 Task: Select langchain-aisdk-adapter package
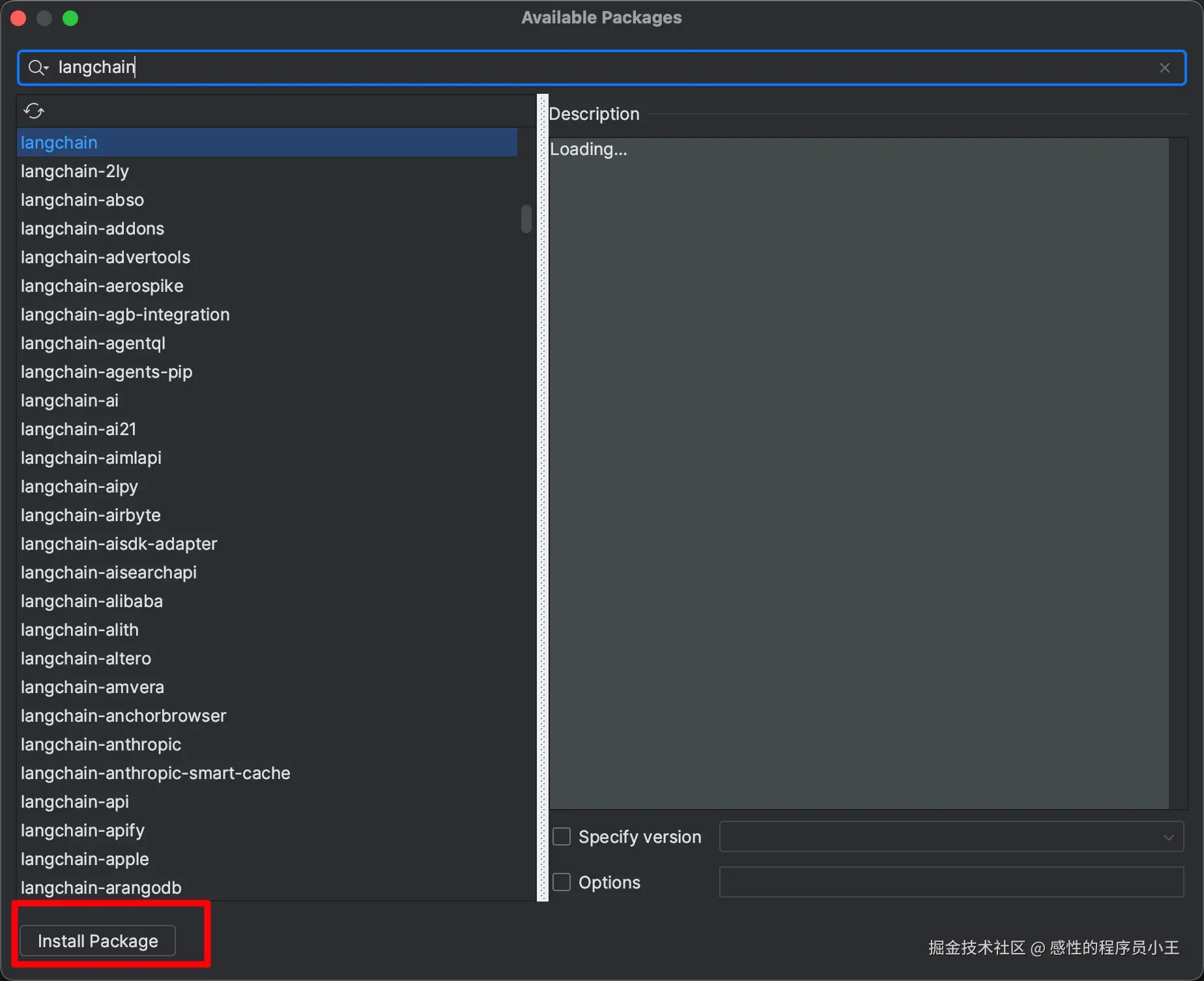(x=267, y=543)
